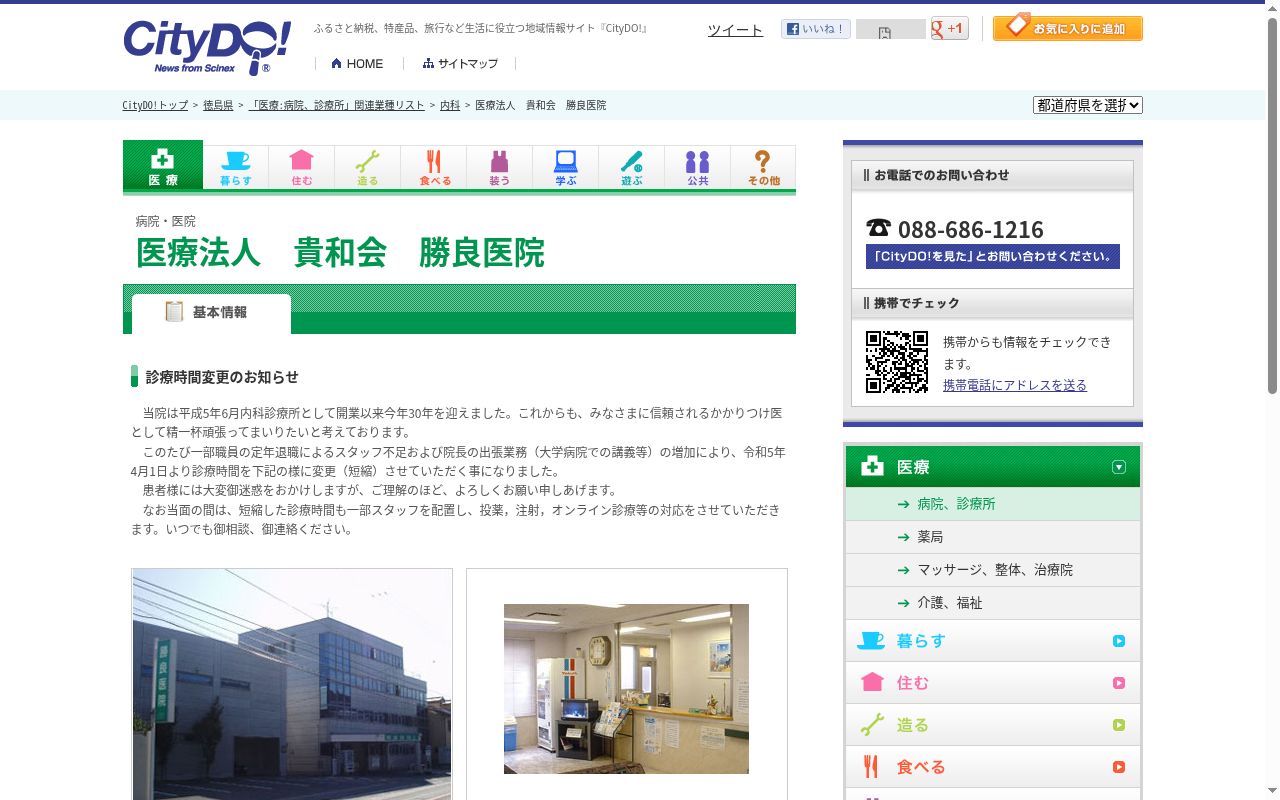1280x800 pixels.
Task: Click the お気に入りに追加 bookmark button
Action: (1068, 27)
